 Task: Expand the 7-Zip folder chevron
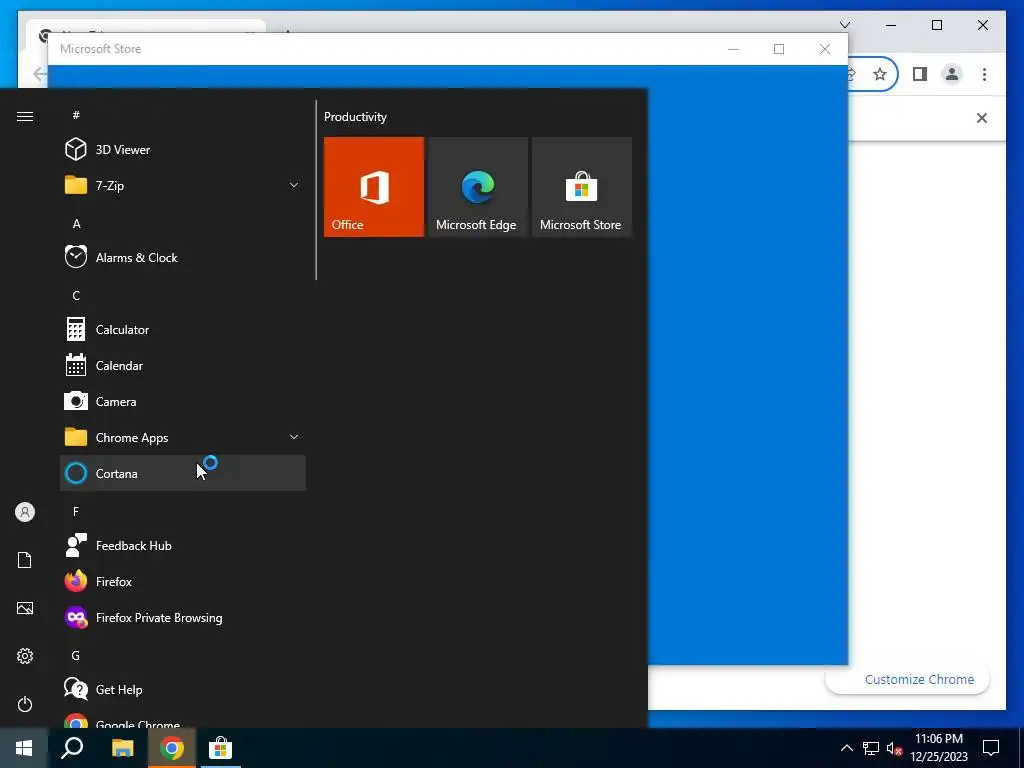coord(294,185)
